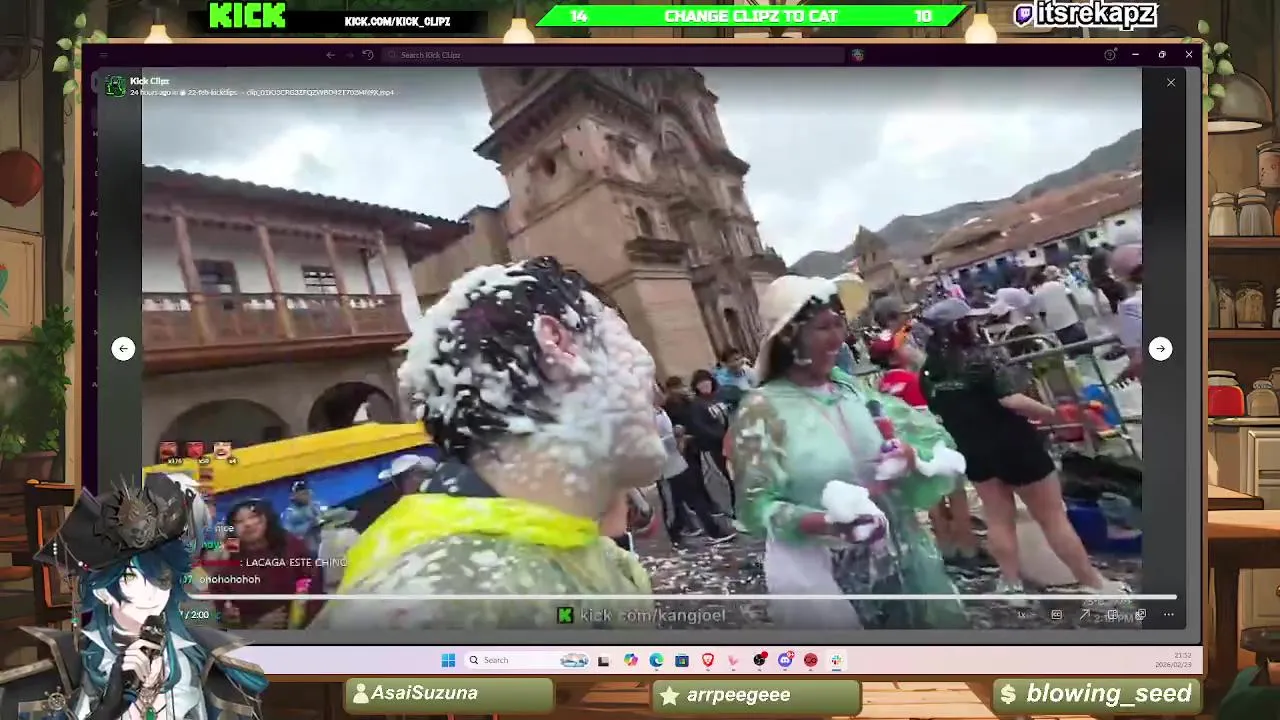Open Discord from taskbar
Image resolution: width=1280 pixels, height=720 pixels.
click(x=785, y=660)
